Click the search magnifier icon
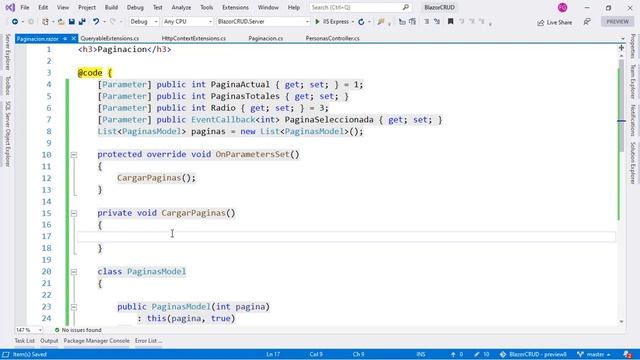 tap(405, 7)
